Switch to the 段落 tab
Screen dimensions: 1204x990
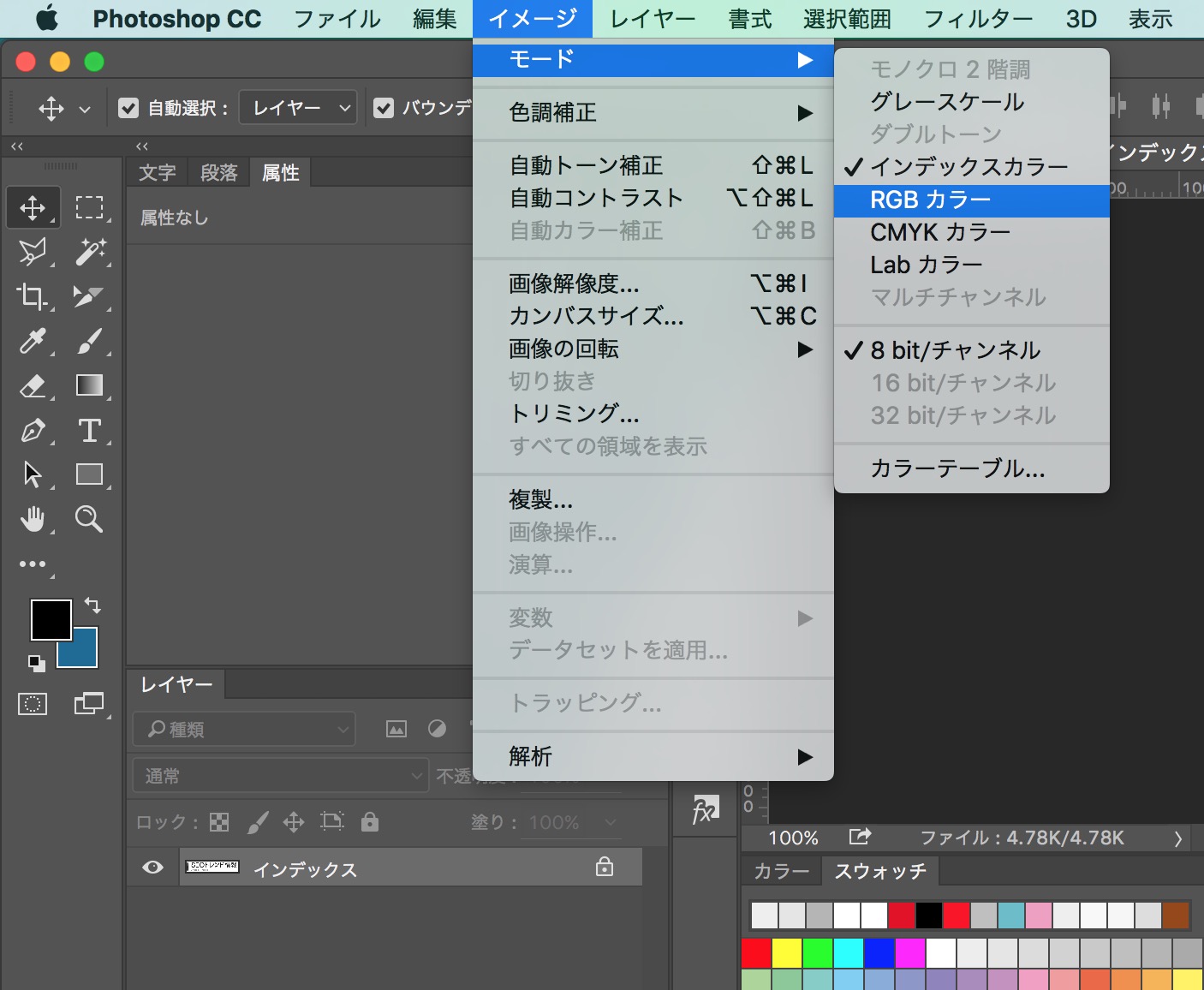tap(219, 173)
